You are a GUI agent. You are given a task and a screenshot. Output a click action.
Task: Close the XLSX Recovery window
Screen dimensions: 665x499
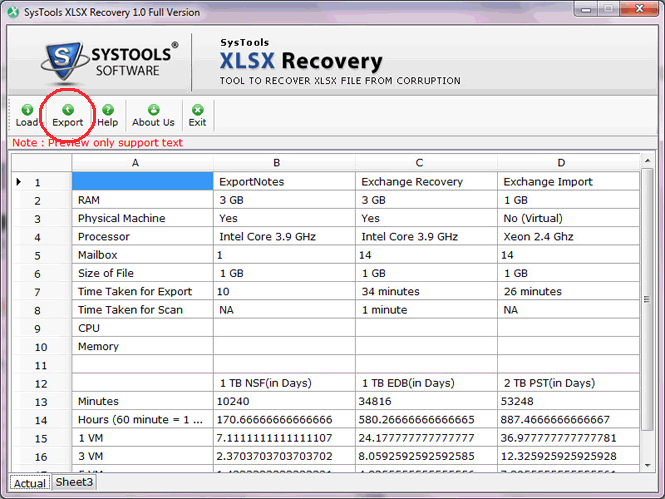coord(640,9)
